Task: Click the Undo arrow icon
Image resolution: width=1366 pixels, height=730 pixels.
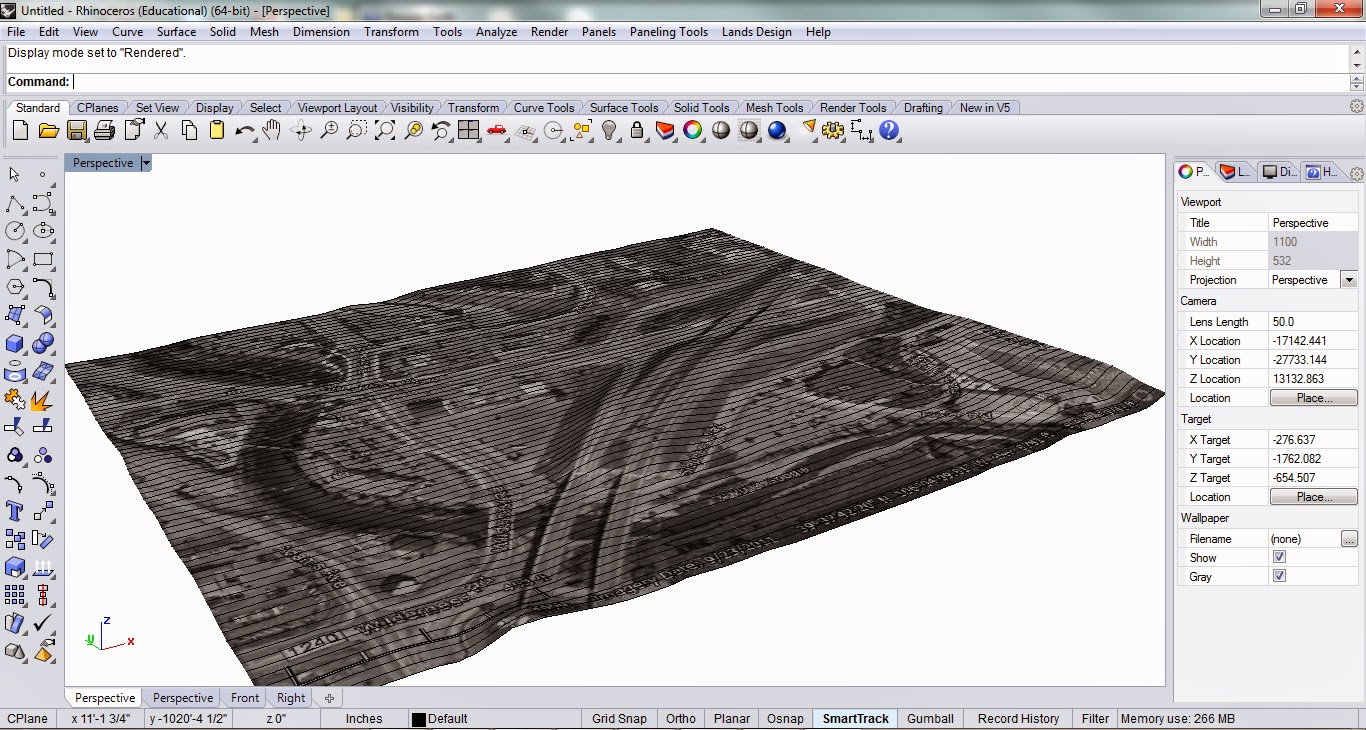Action: 244,131
